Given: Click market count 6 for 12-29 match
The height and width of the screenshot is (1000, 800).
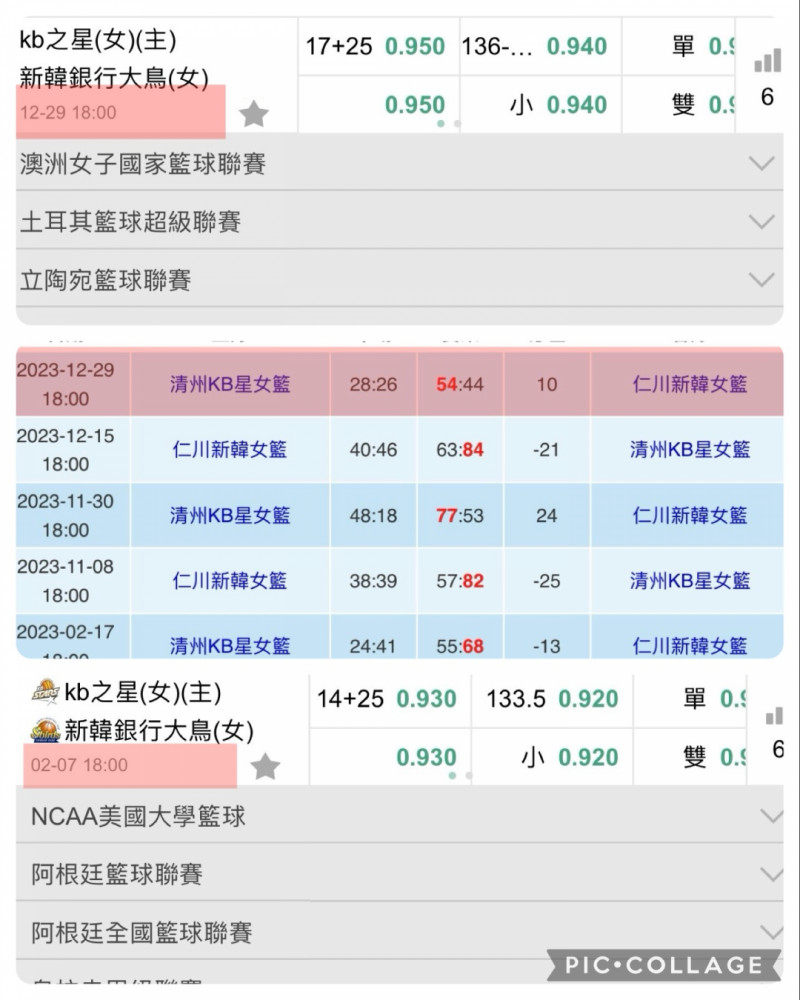Looking at the screenshot, I should point(767,97).
